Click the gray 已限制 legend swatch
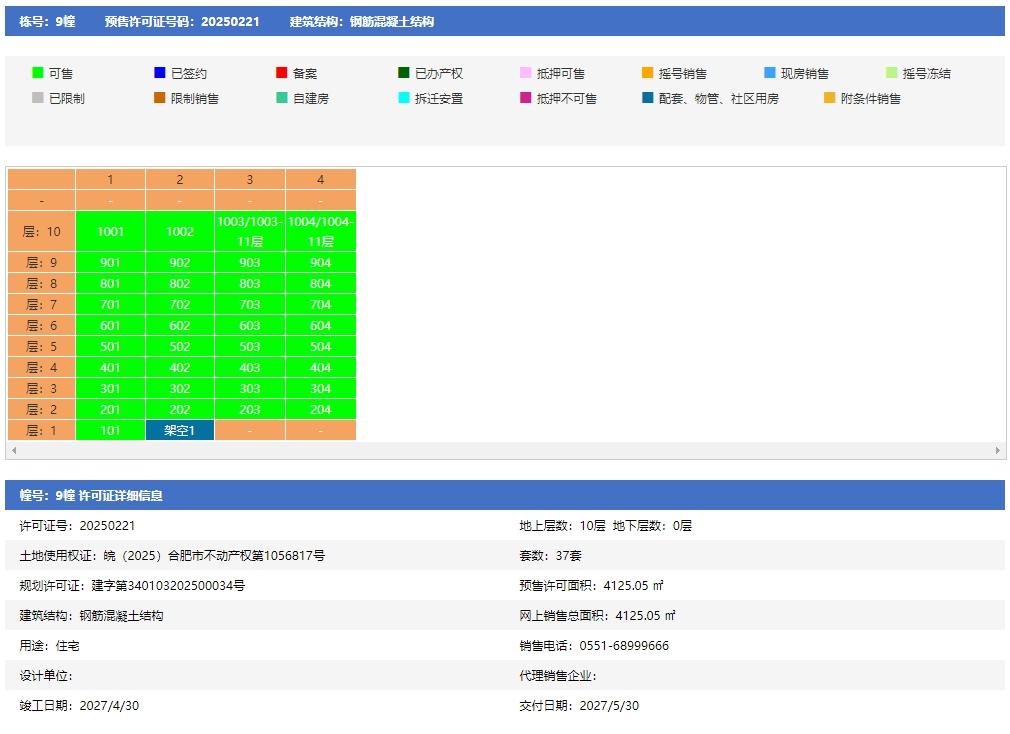Screen dimensions: 1010x734 click(x=37, y=98)
